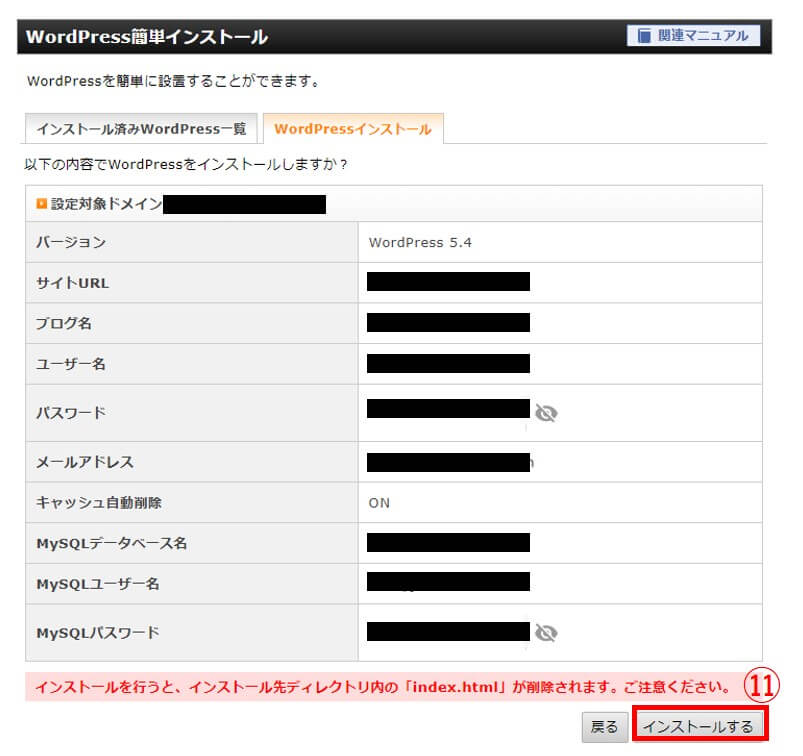803x756 pixels.
Task: Click the 設定対象ドメイン heading text
Action: point(107,204)
